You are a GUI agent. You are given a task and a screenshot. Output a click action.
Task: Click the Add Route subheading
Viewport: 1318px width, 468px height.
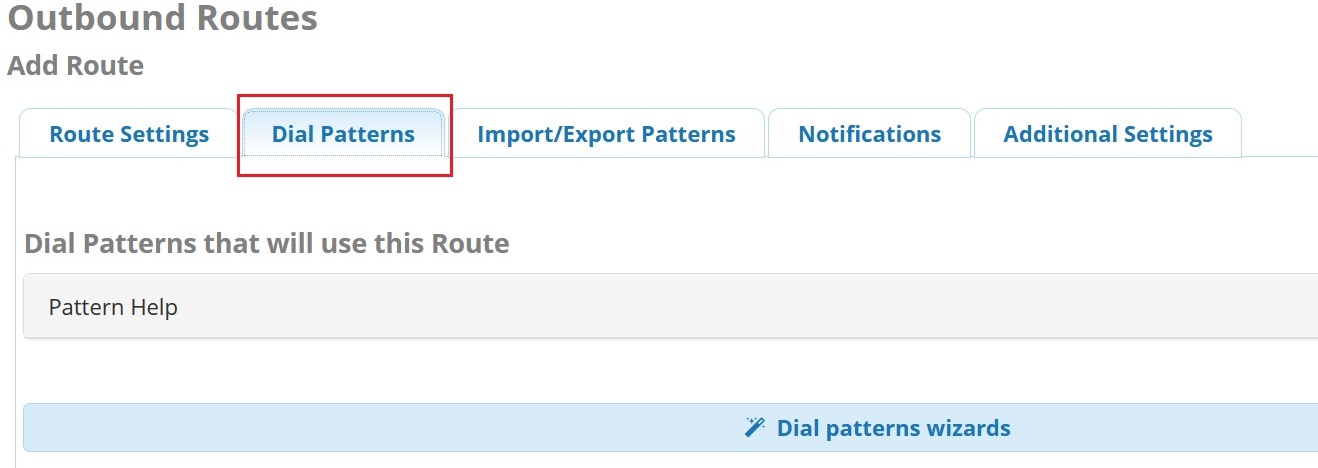[x=75, y=66]
